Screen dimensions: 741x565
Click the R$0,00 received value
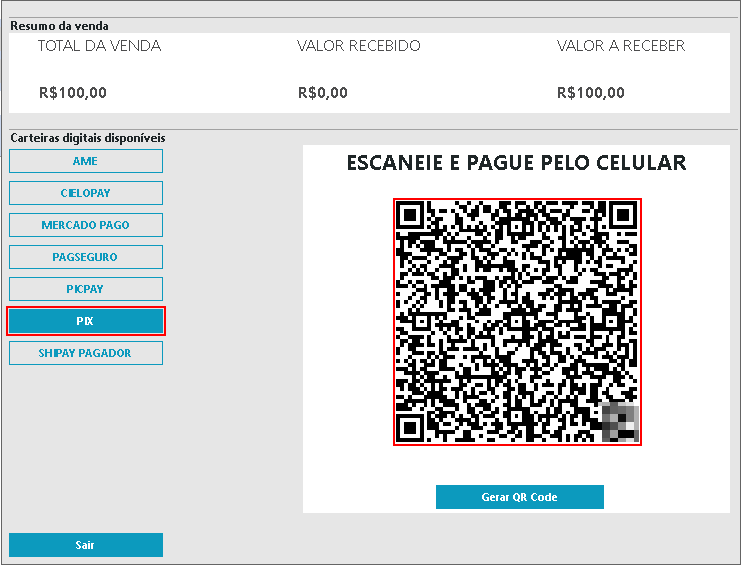pos(323,93)
